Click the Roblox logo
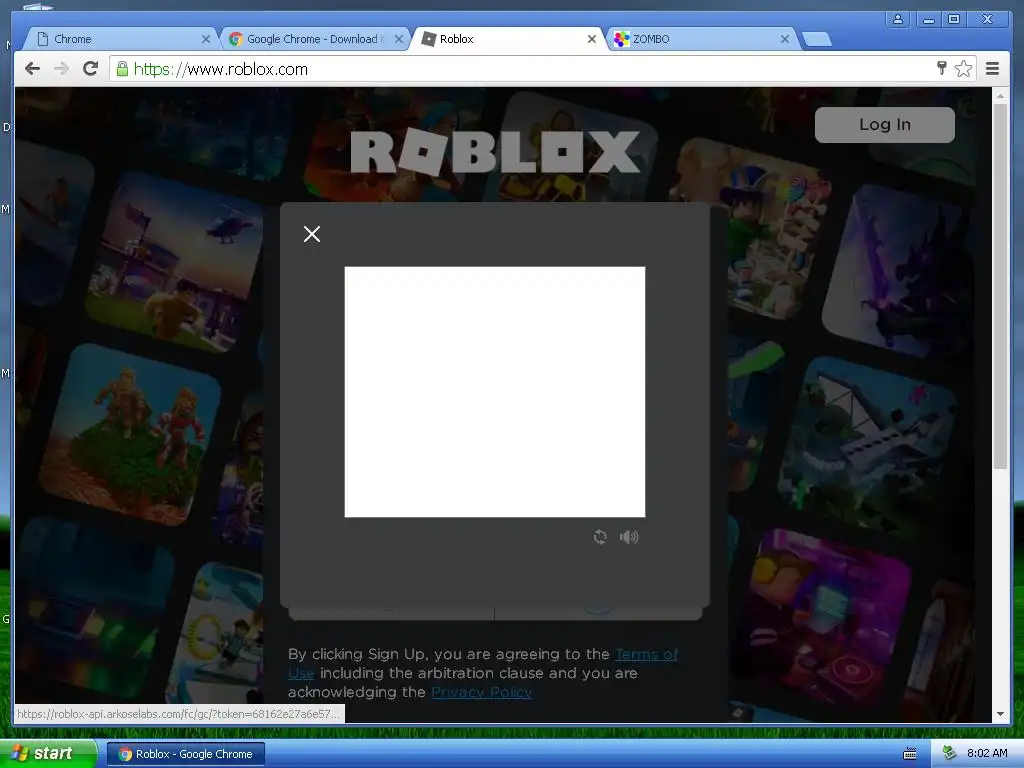Screen dimensions: 1024x768 [x=495, y=152]
